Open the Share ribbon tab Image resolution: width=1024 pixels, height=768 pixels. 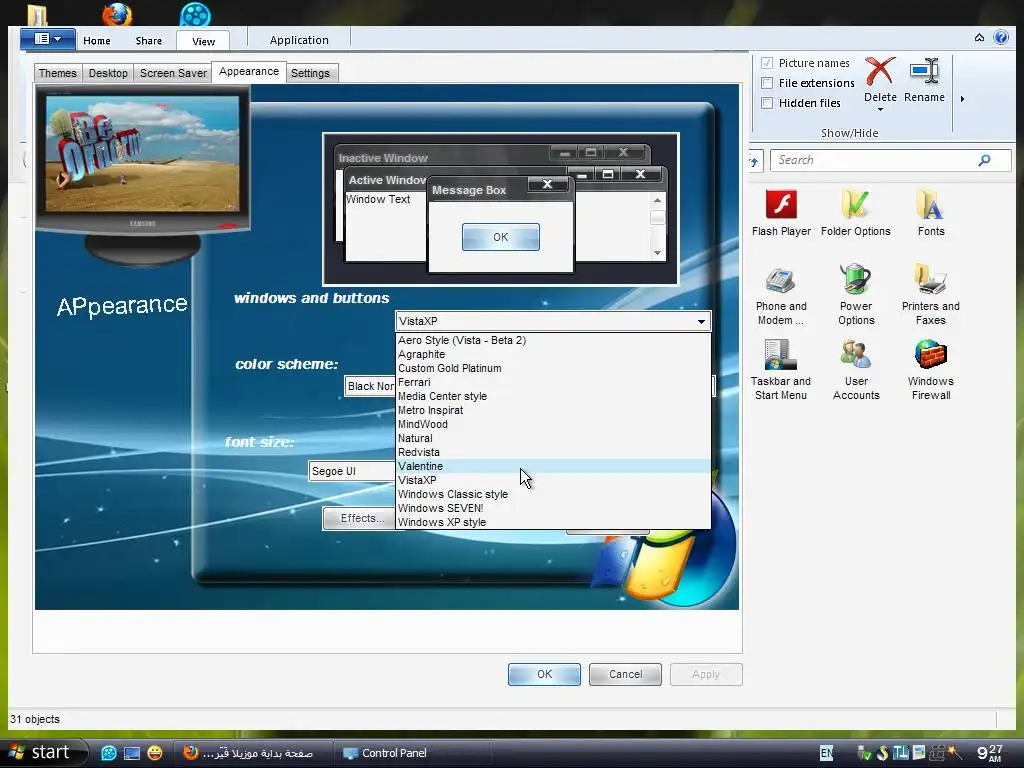point(149,40)
